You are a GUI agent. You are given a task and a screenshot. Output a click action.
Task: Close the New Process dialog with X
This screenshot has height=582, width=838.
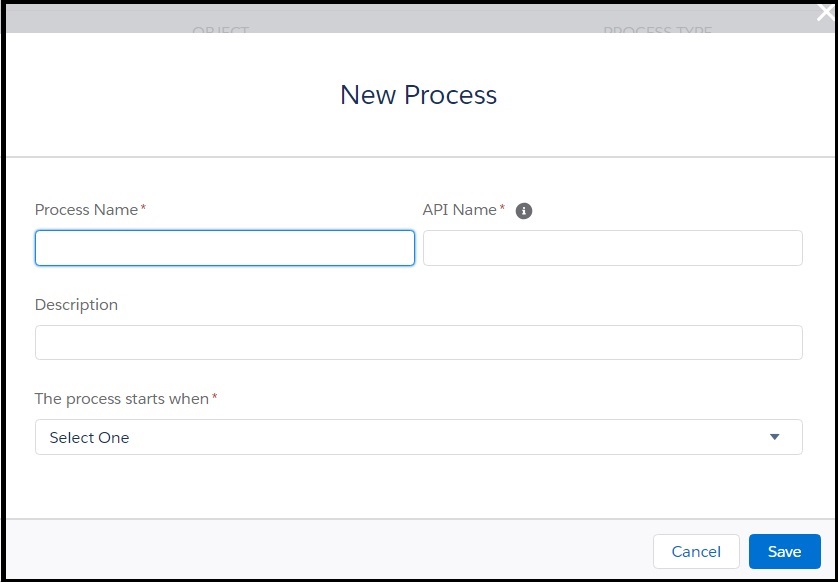pyautogui.click(x=826, y=13)
